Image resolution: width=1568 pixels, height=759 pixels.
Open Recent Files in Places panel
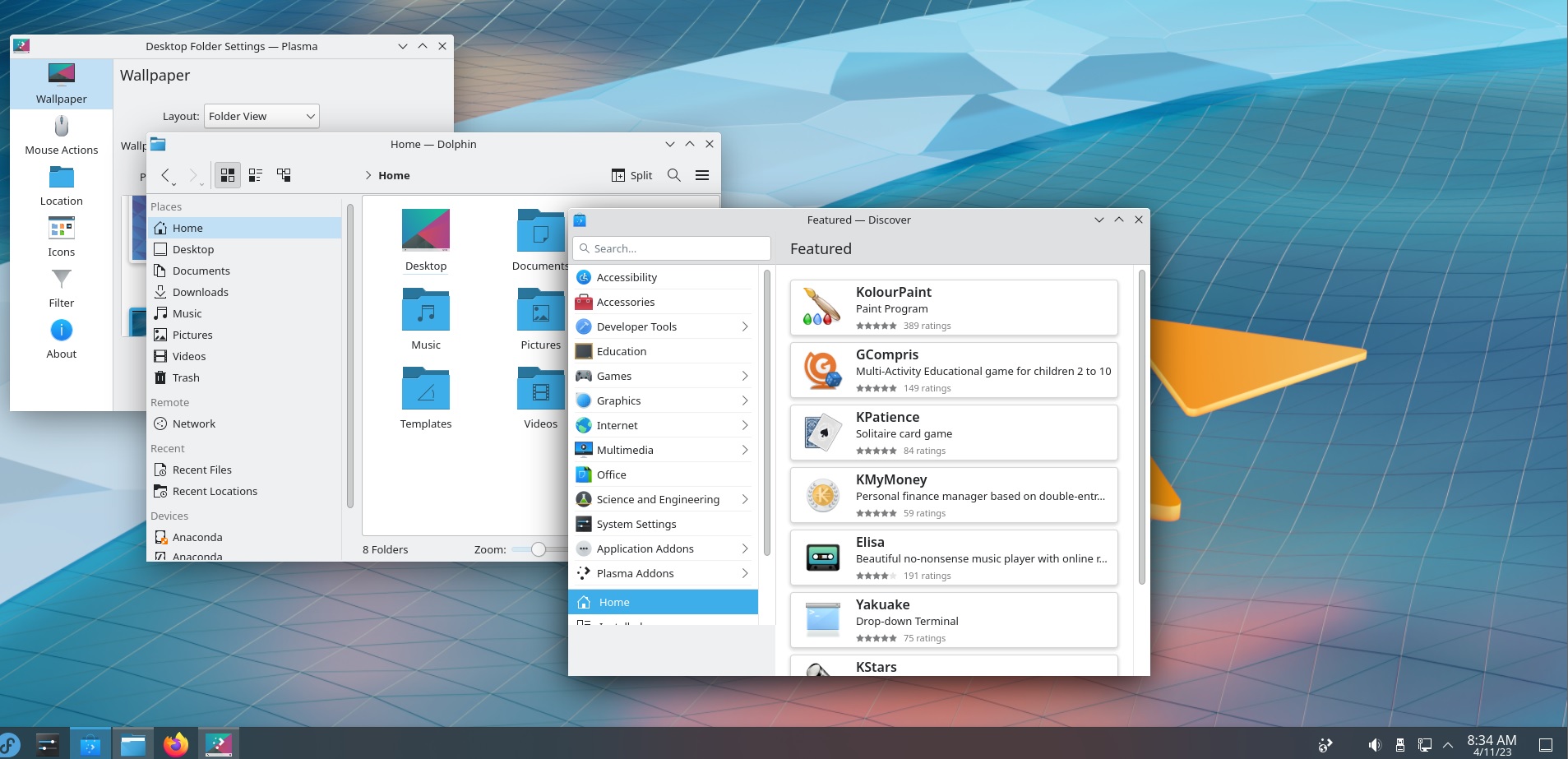(245, 470)
